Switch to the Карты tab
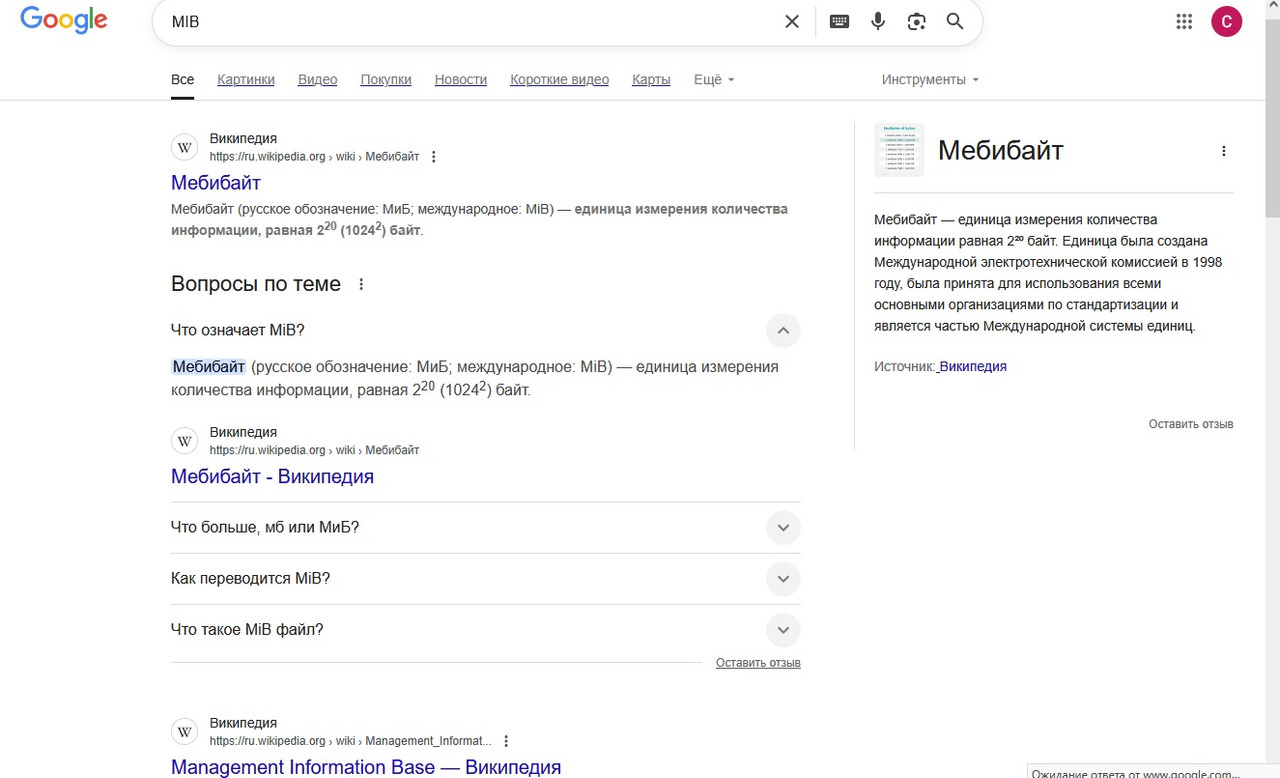 pos(651,80)
